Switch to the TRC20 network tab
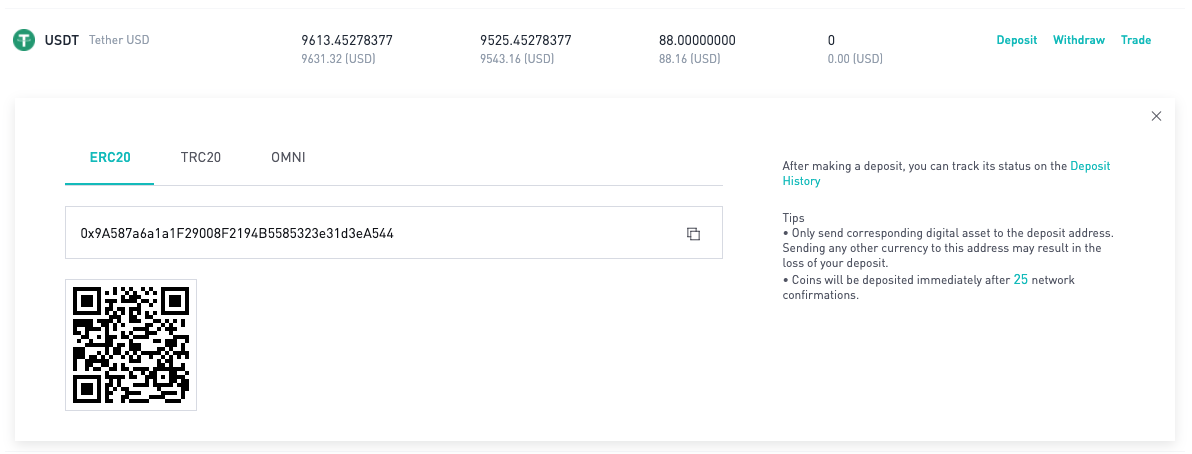1192x454 pixels. click(200, 158)
